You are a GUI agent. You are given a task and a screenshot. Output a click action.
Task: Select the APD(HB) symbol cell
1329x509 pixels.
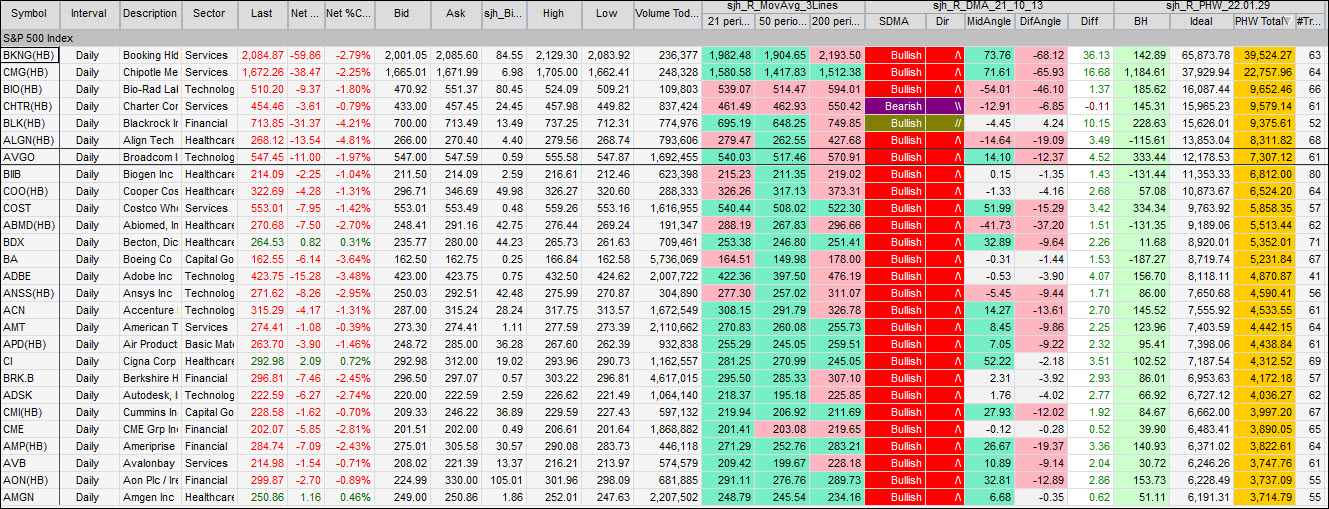tap(30, 344)
